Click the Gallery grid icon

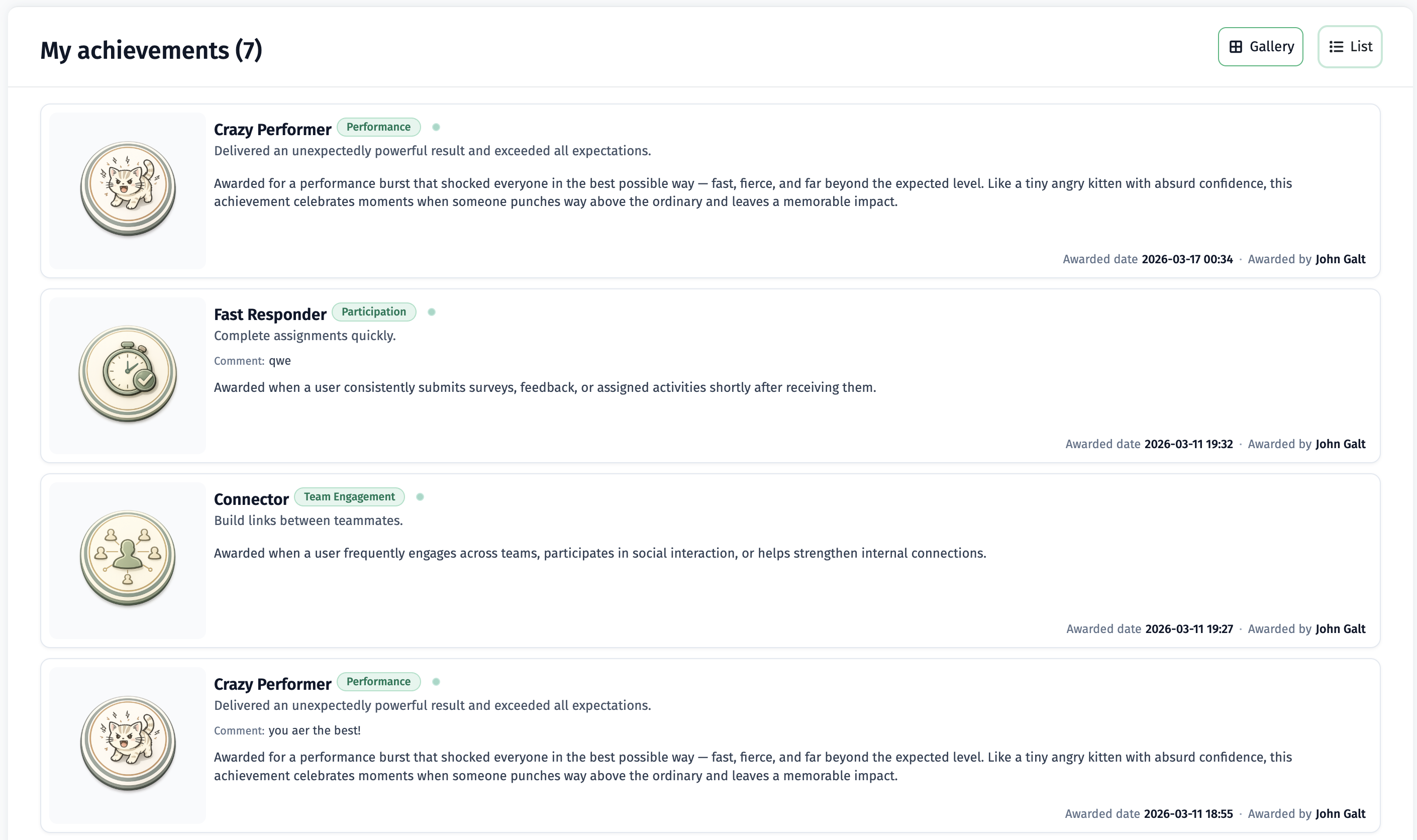click(x=1236, y=46)
